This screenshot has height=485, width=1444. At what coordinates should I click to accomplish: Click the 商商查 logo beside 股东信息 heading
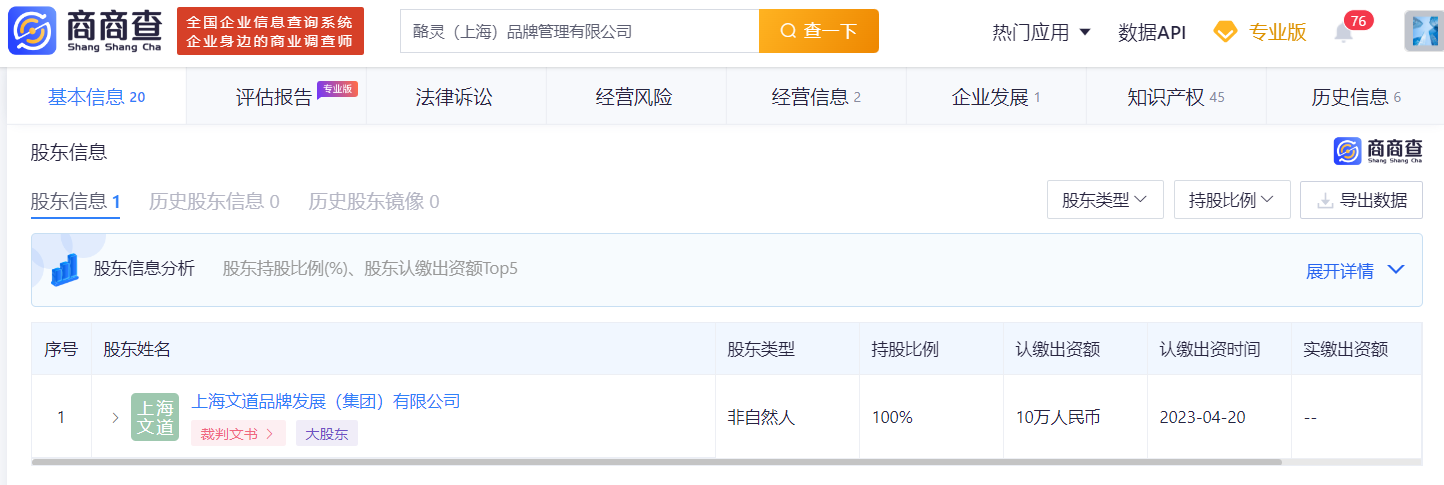[x=1377, y=151]
